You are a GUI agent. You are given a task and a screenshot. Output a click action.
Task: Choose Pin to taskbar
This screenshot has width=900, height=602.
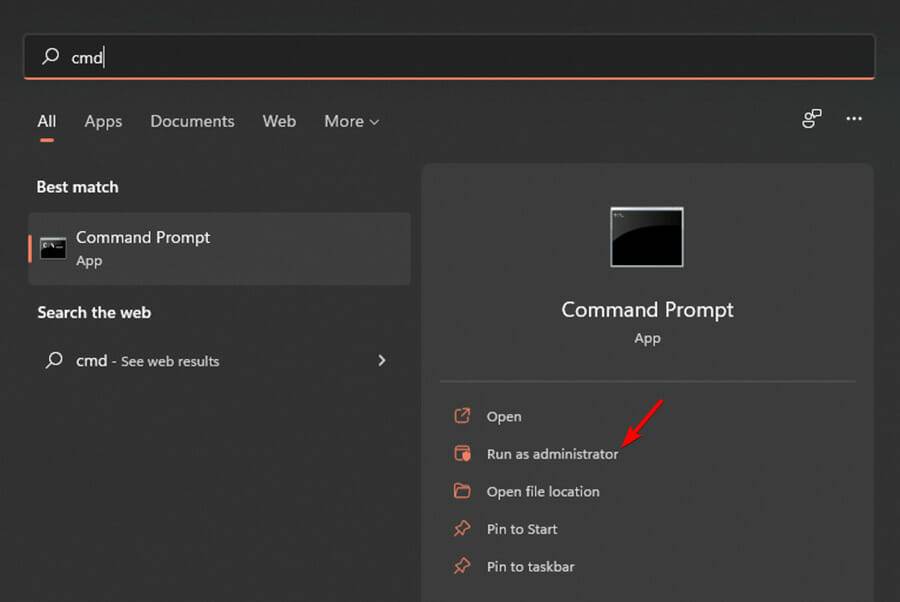point(530,567)
